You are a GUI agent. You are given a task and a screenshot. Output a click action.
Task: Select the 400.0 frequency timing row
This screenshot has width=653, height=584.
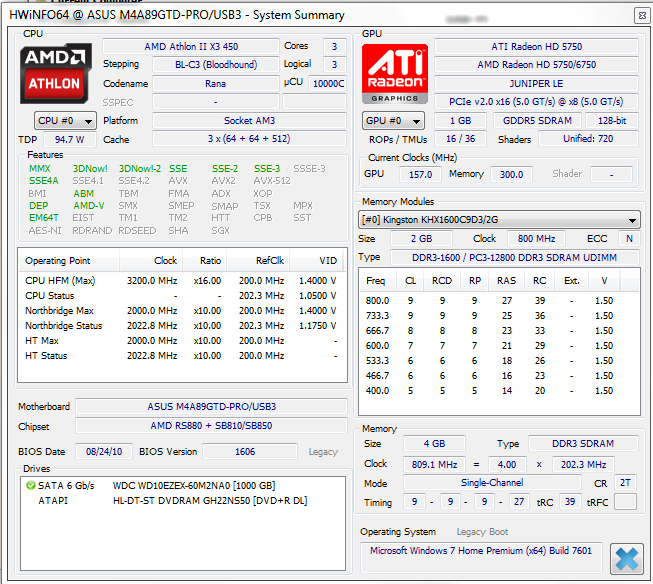(499, 391)
